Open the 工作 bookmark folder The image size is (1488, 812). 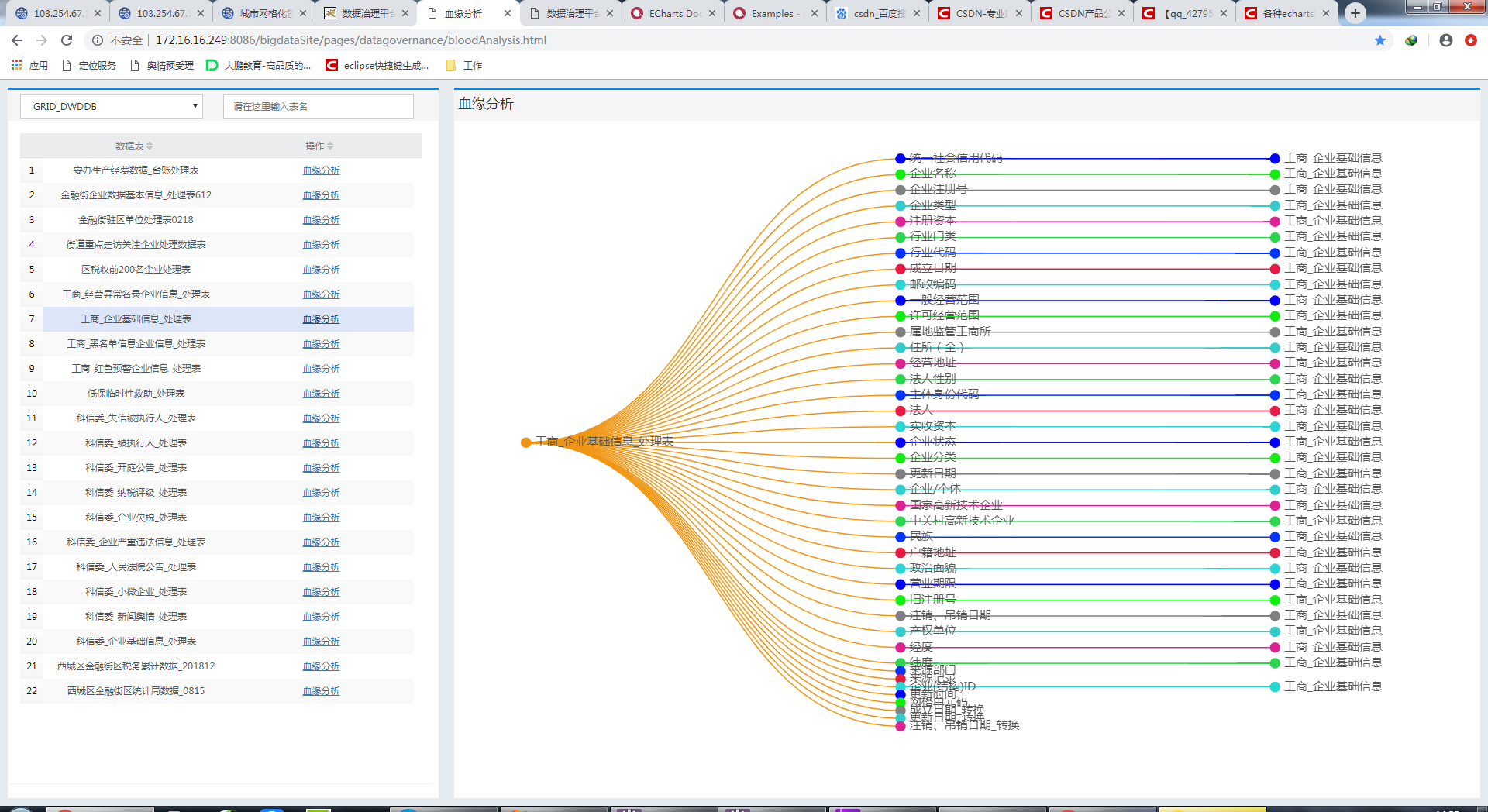pos(463,66)
